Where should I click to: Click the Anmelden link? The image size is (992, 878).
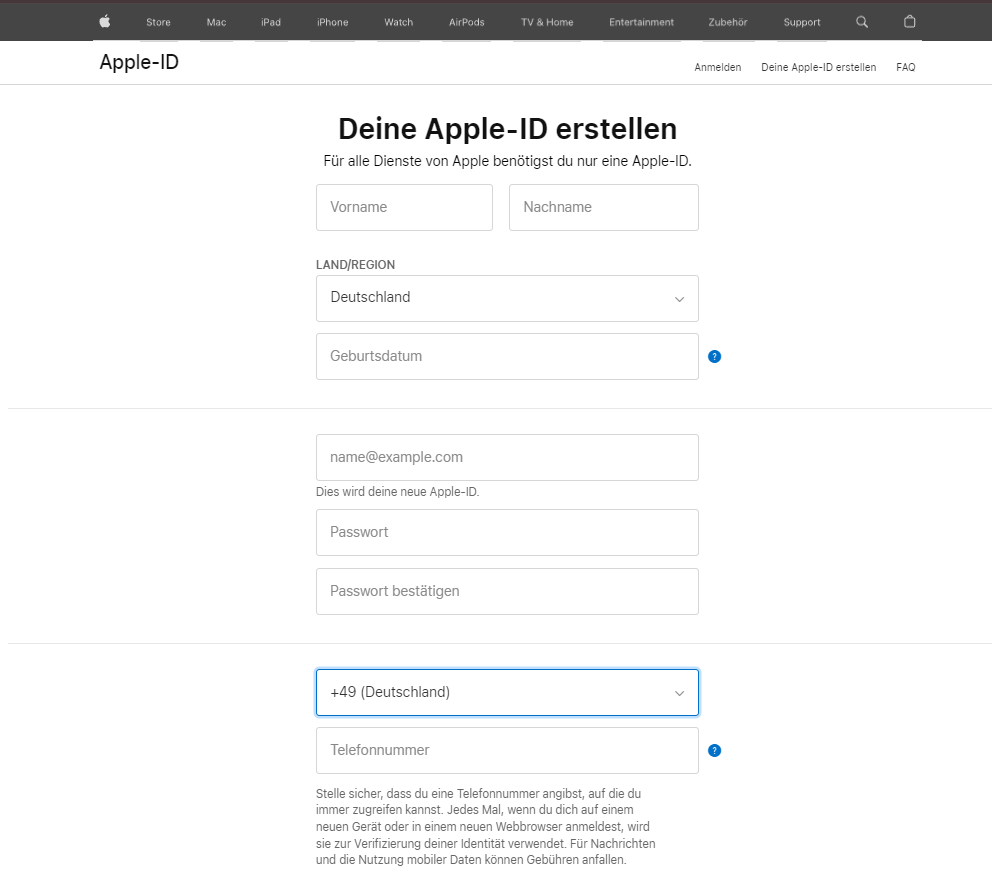[x=717, y=67]
